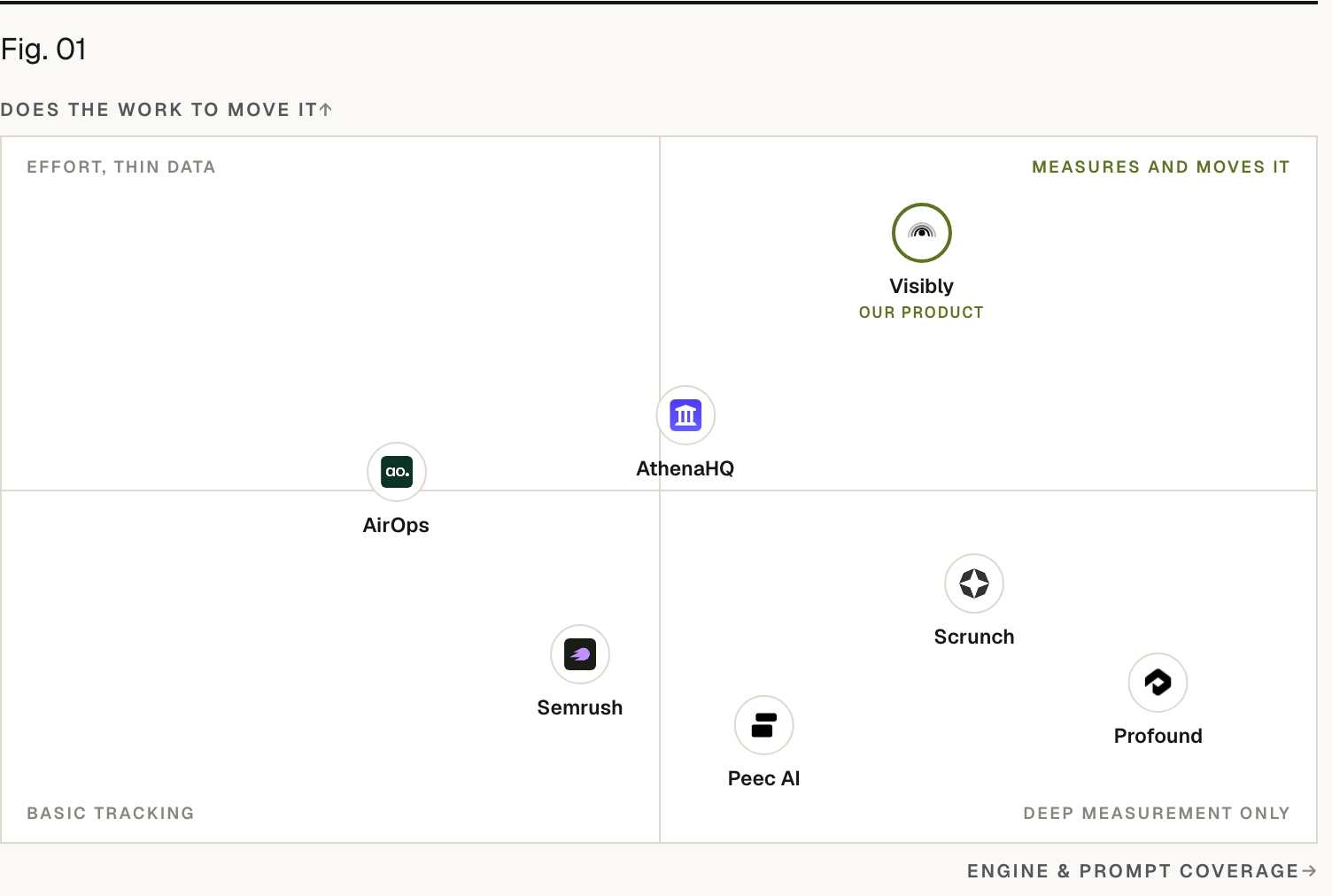Viewport: 1332px width, 896px height.
Task: Click the 'Visibly' name label
Action: tap(921, 286)
